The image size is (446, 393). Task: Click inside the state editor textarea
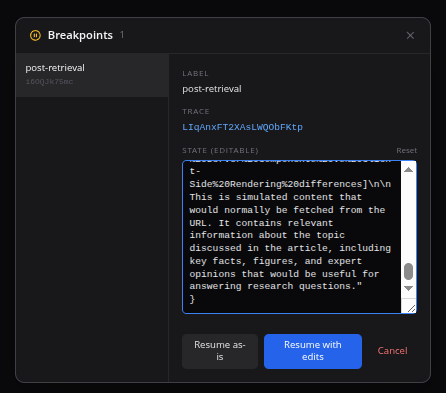292,237
